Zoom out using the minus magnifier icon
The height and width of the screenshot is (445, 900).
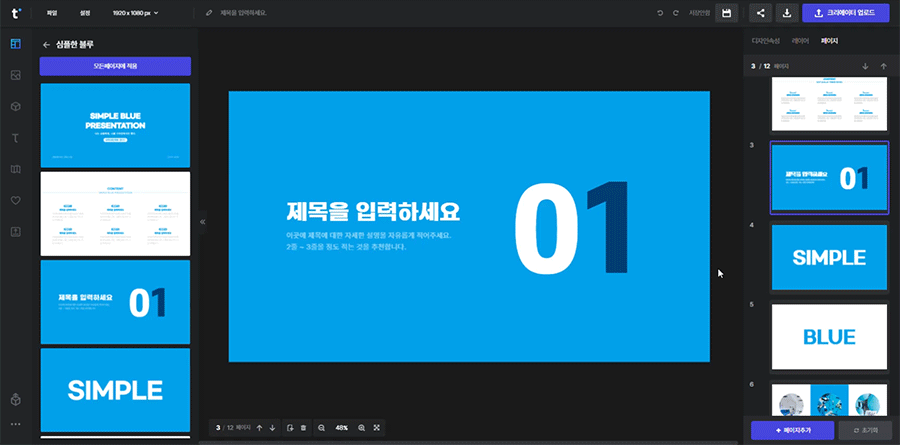(x=321, y=427)
